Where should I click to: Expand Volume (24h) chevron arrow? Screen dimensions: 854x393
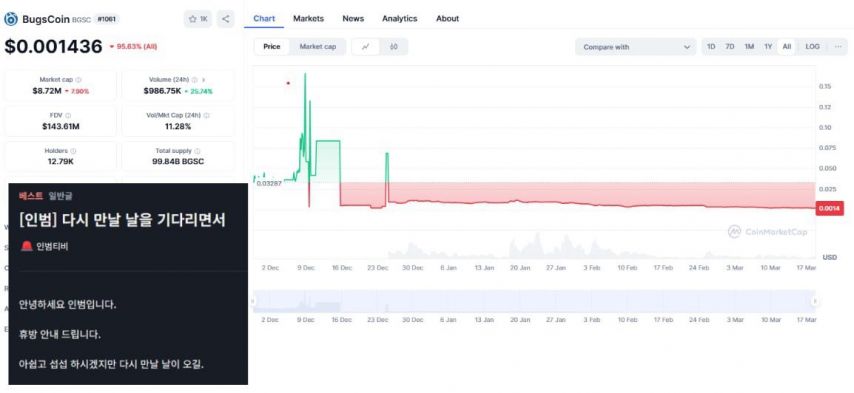[204, 79]
